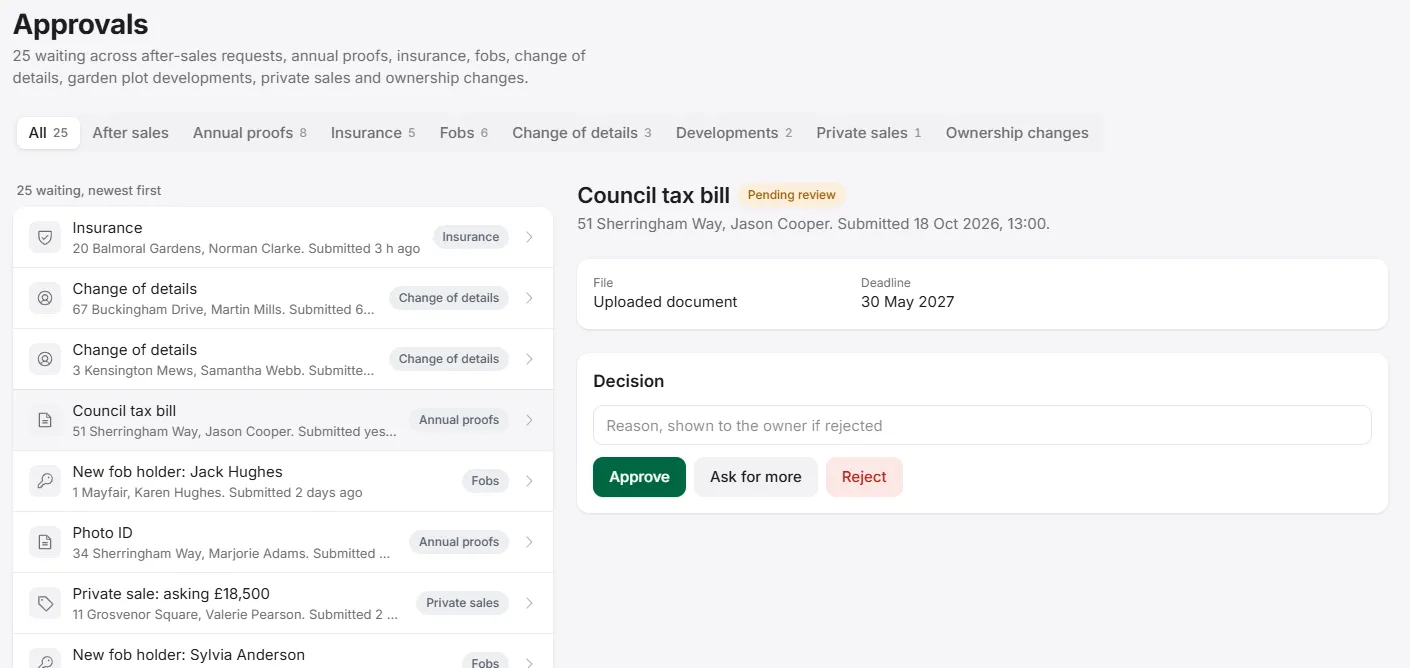This screenshot has width=1410, height=668.
Task: Select 'New fob holder: Sylvia Anderson' title
Action: (x=189, y=655)
